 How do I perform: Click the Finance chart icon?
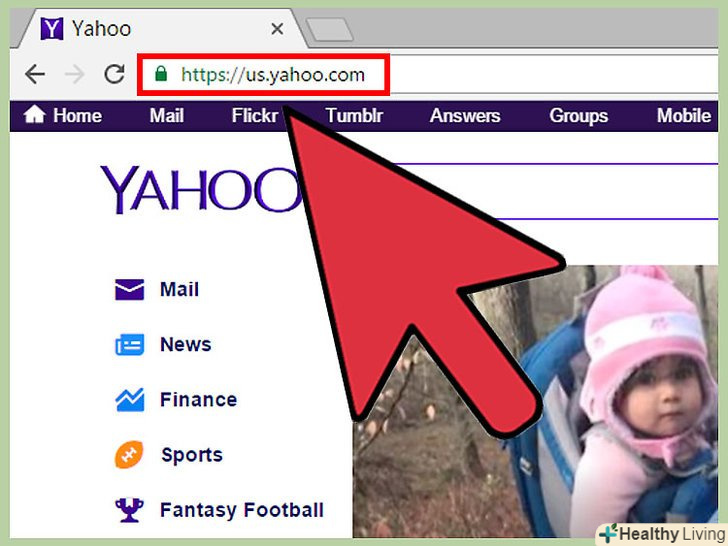pyautogui.click(x=130, y=400)
